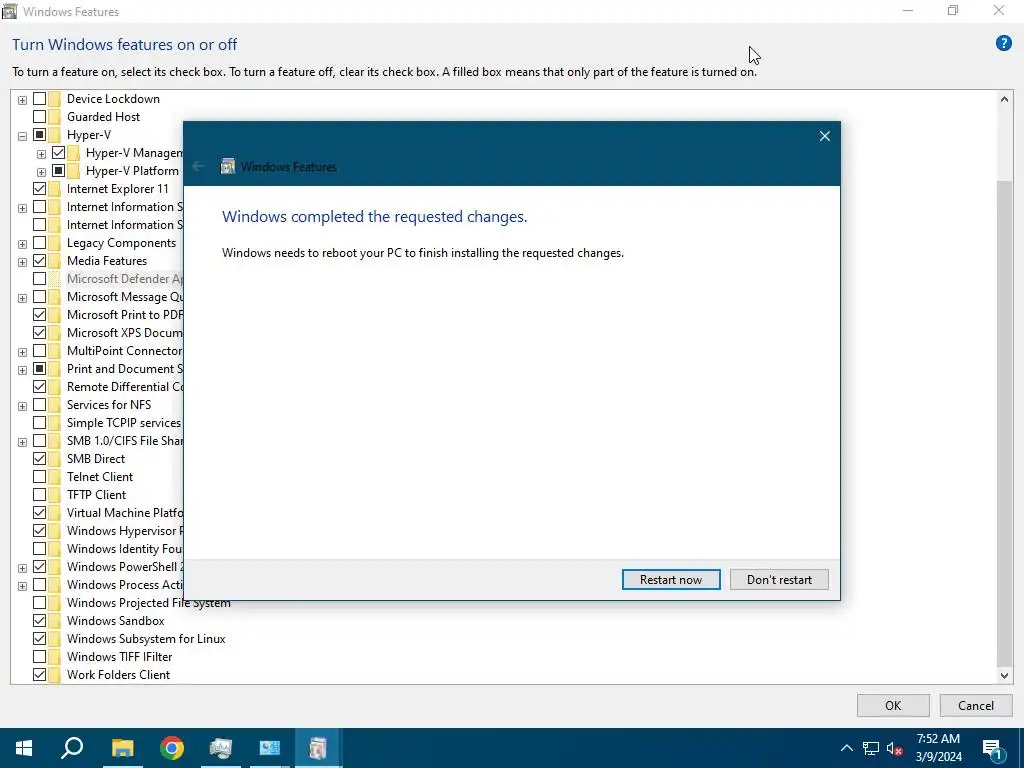1024x768 pixels.
Task: Expand Microsoft Message Queue node
Action: pos(22,298)
